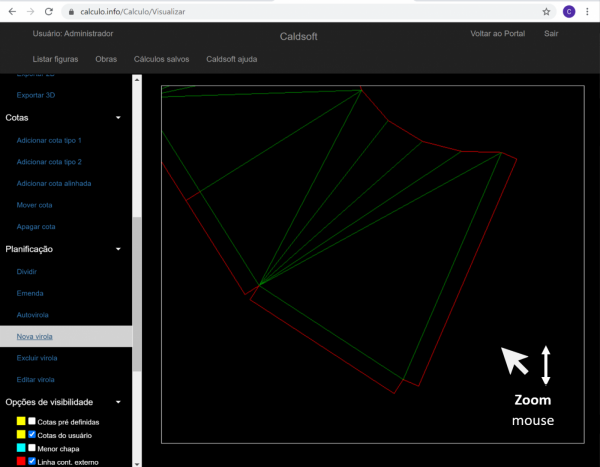Select Nova virola in sidebar
The height and width of the screenshot is (467, 600).
click(37, 336)
